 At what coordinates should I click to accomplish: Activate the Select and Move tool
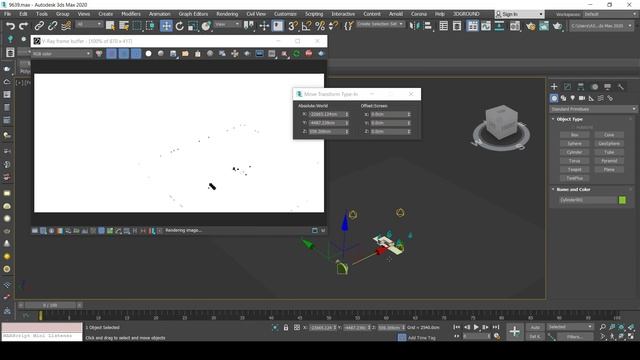[166, 26]
